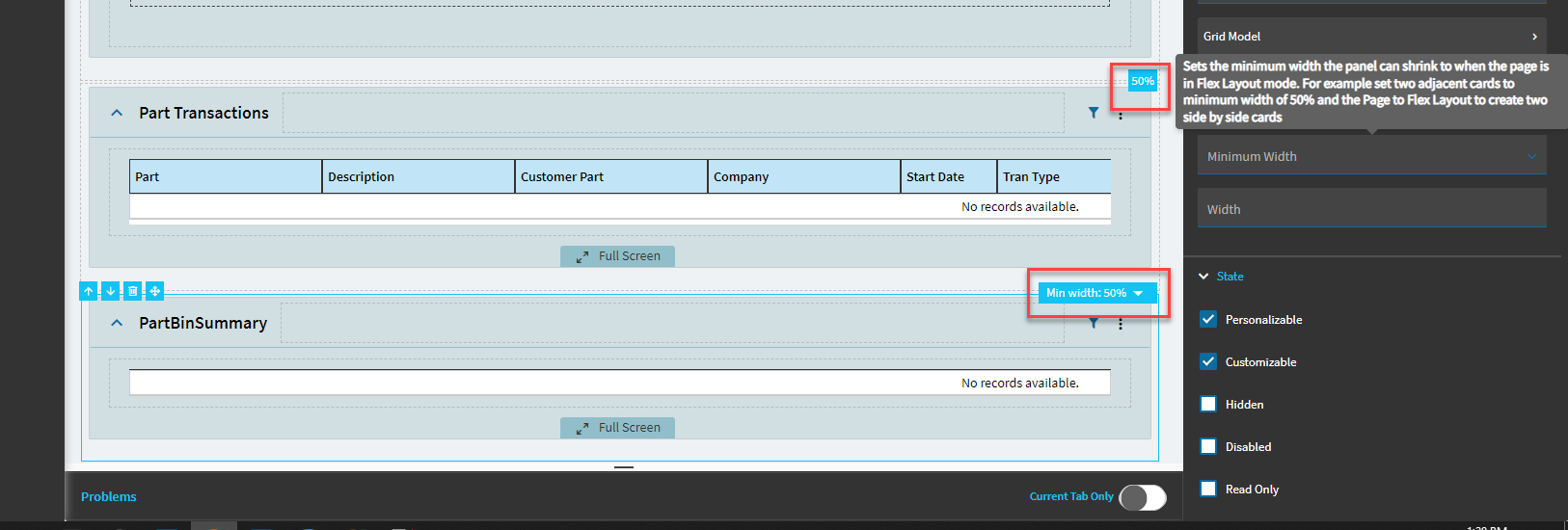The height and width of the screenshot is (530, 1568).
Task: Enable the Read Only checkbox
Action: click(1208, 489)
